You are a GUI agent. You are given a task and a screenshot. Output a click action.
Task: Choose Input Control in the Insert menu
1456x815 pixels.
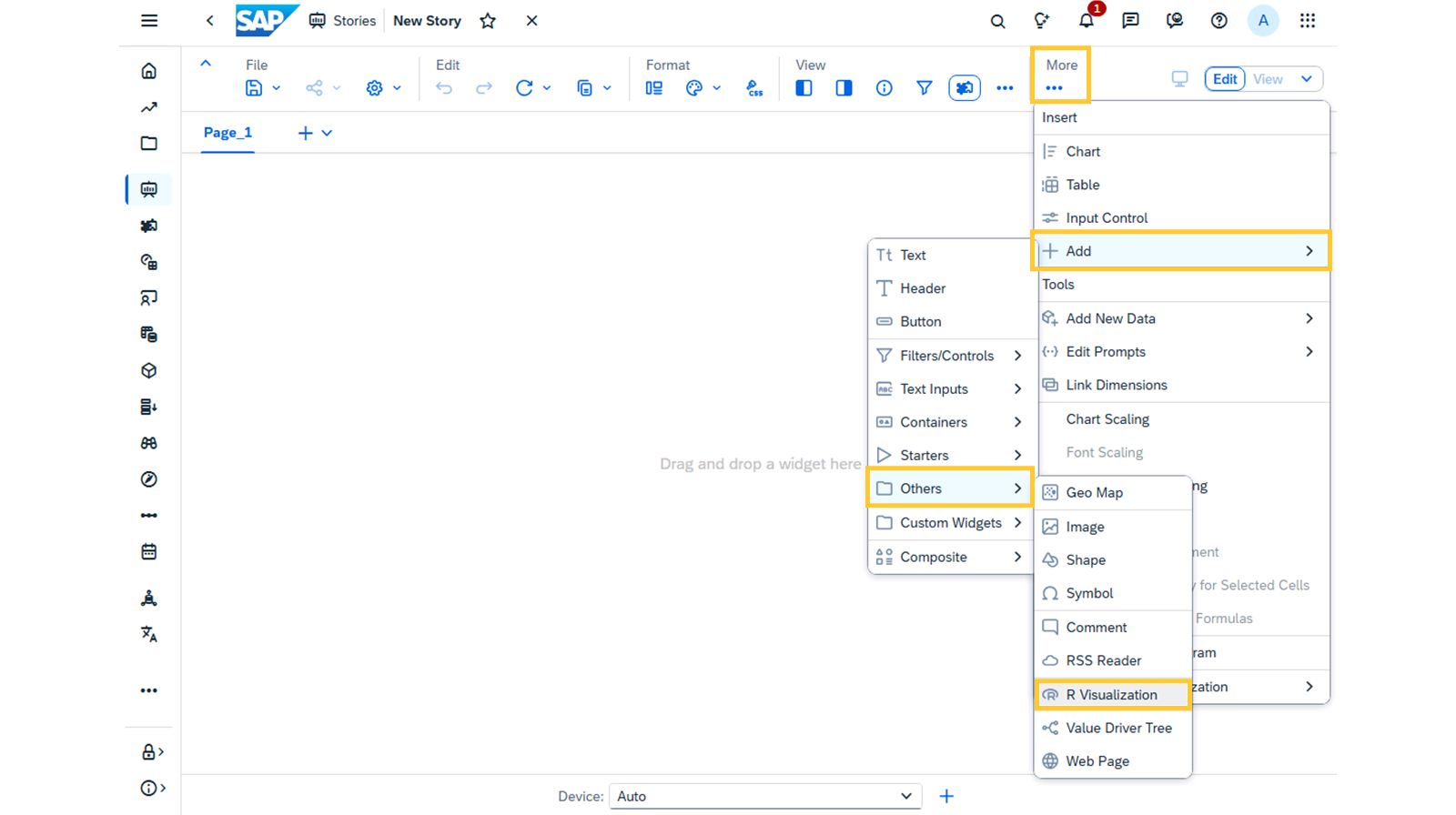1182,218
